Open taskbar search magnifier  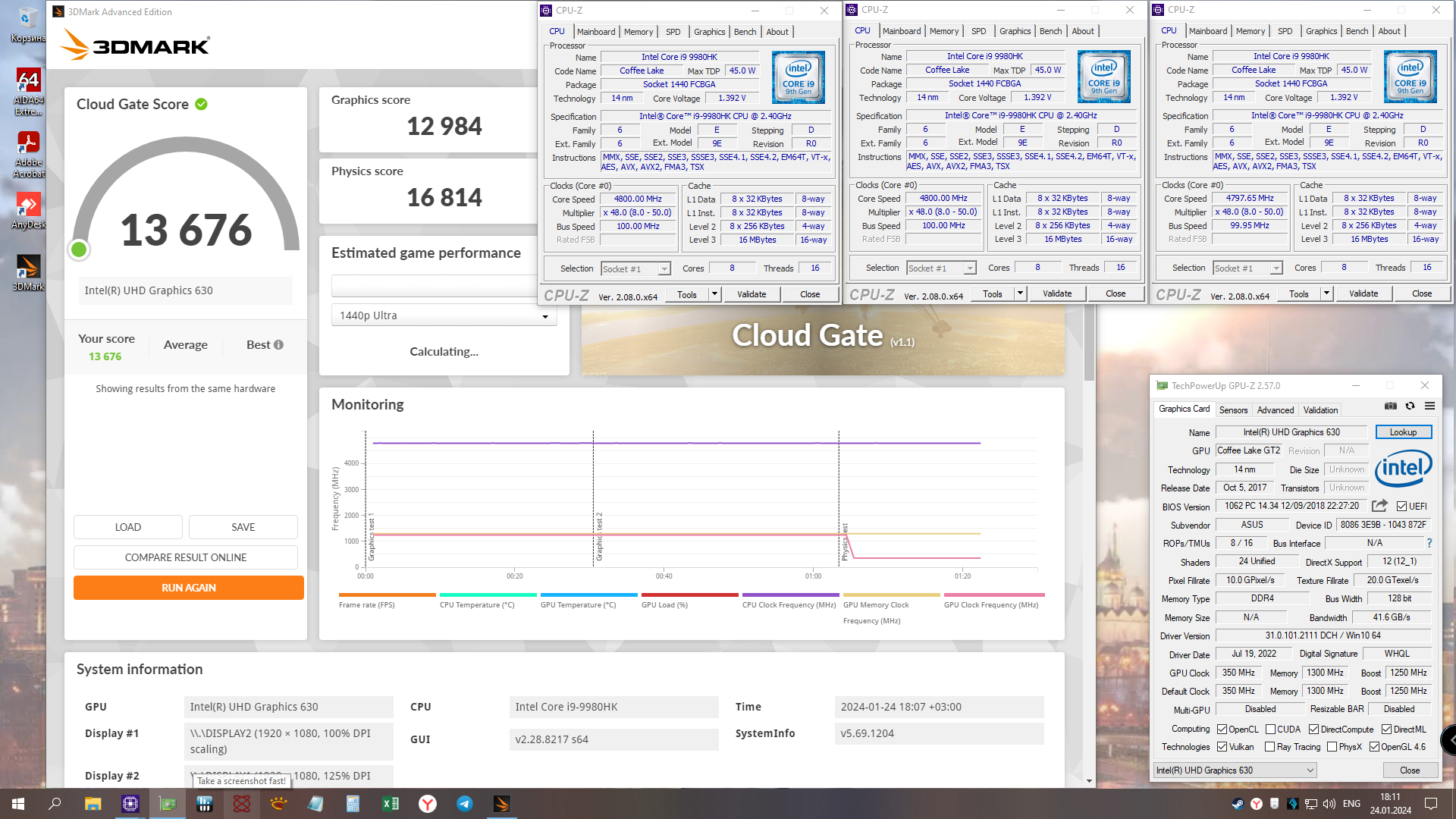click(x=55, y=804)
